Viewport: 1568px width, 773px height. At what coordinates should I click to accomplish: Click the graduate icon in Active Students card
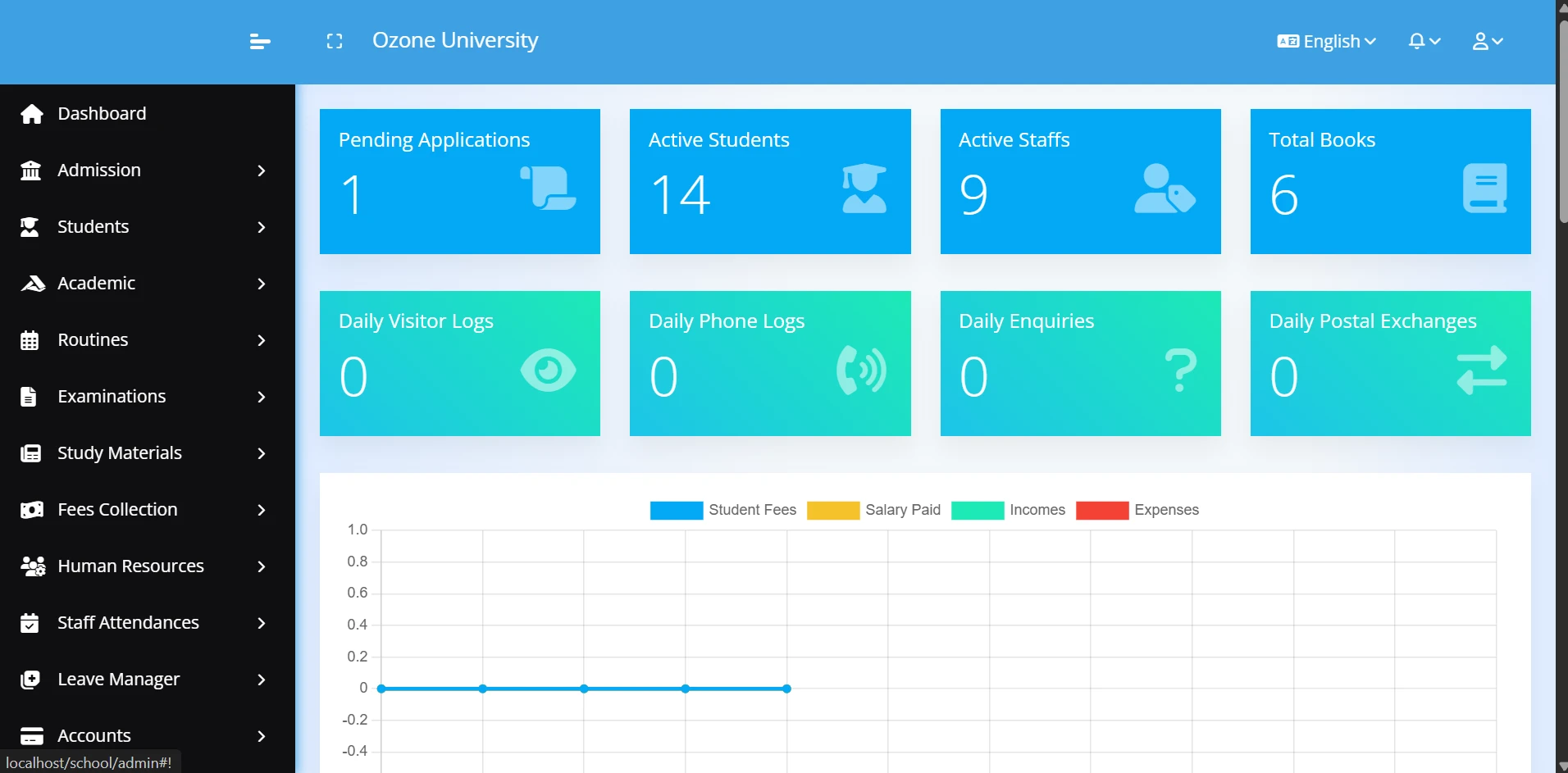864,189
